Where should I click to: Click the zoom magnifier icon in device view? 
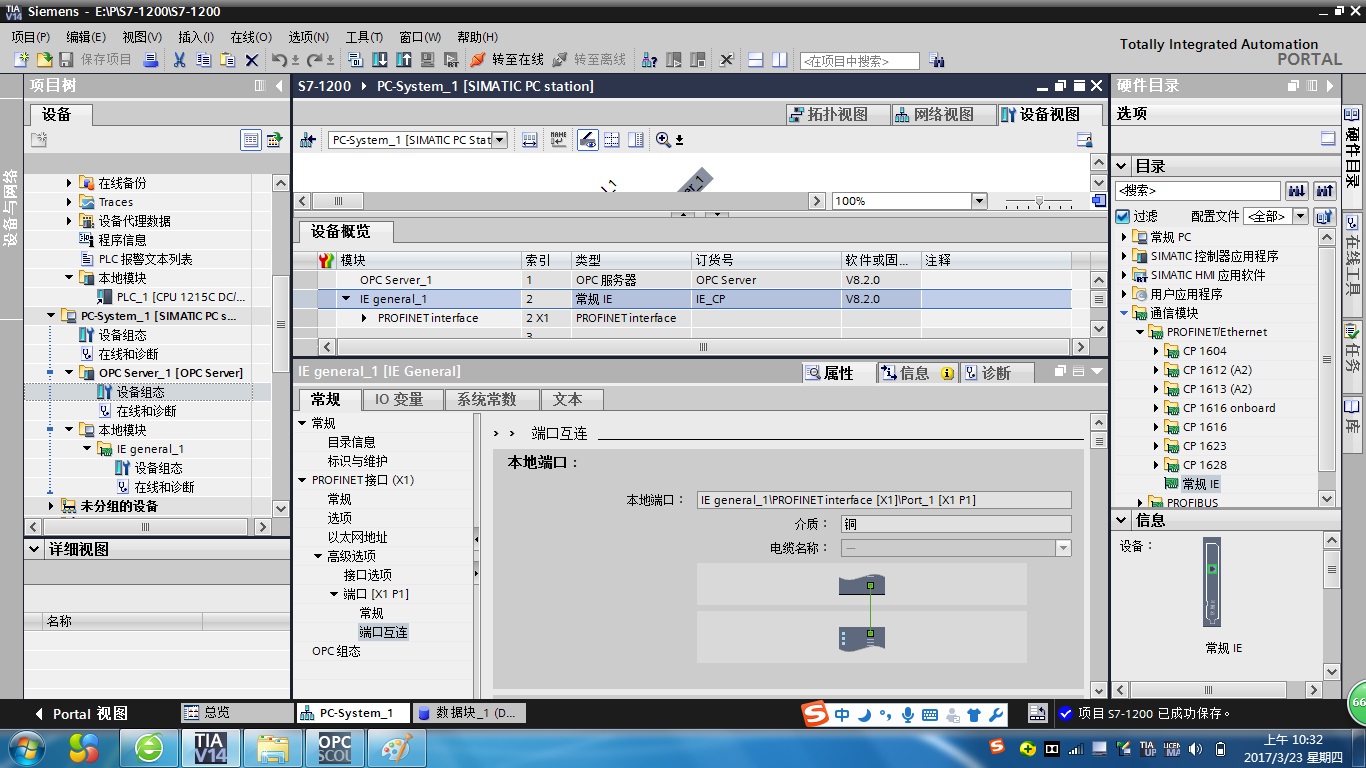click(663, 140)
